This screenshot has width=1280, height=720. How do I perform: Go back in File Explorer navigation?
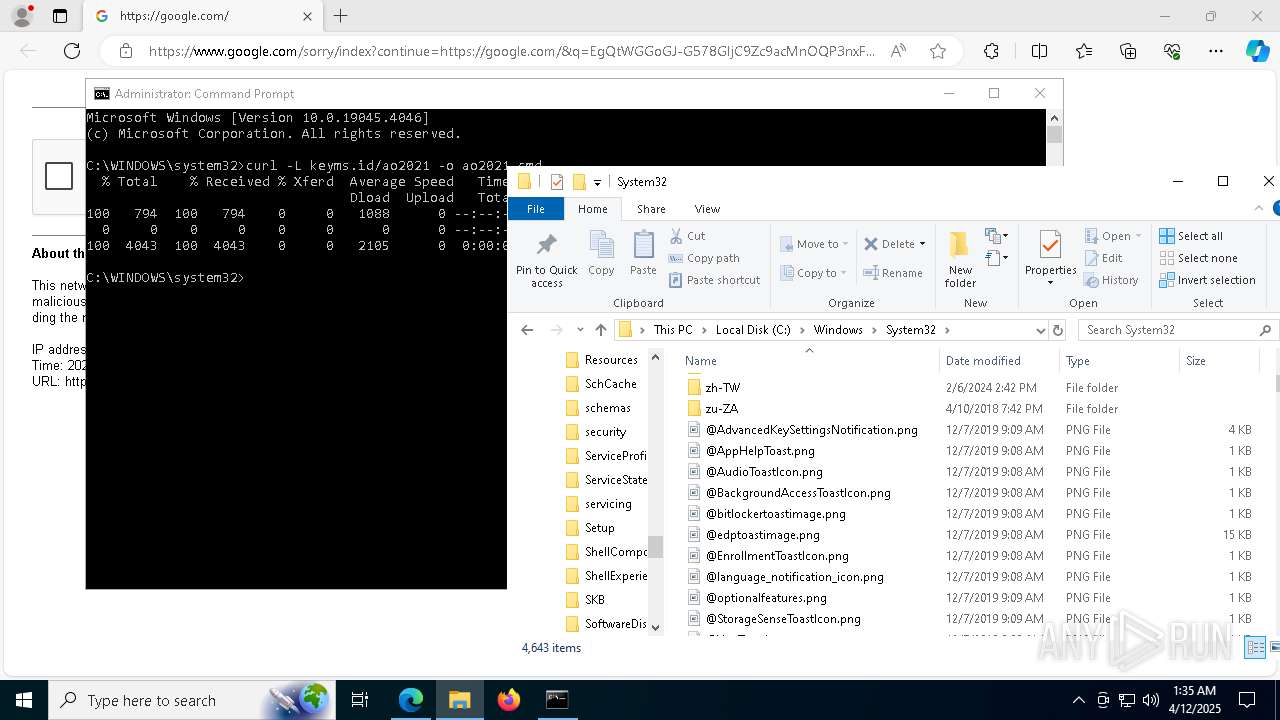tap(527, 330)
